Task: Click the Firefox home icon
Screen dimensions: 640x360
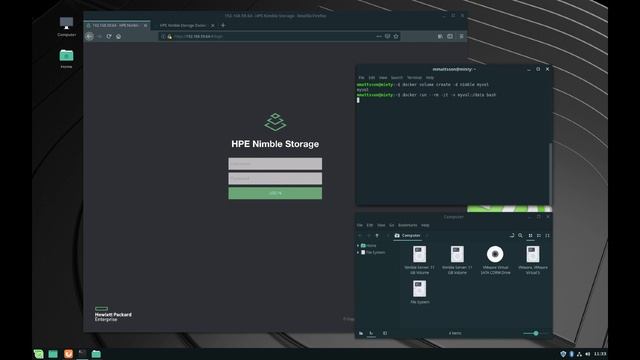Action: 118,36
